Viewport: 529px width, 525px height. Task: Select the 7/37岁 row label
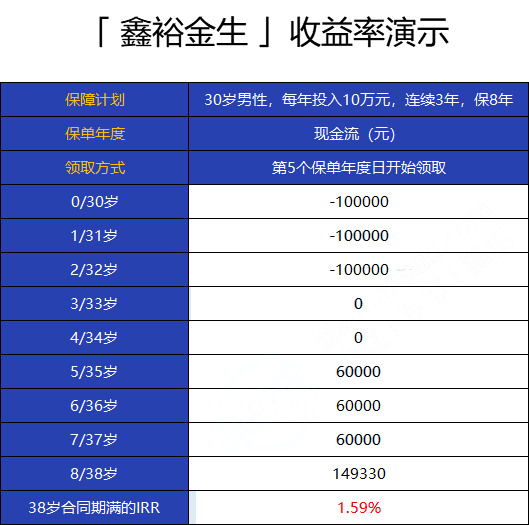point(94,440)
